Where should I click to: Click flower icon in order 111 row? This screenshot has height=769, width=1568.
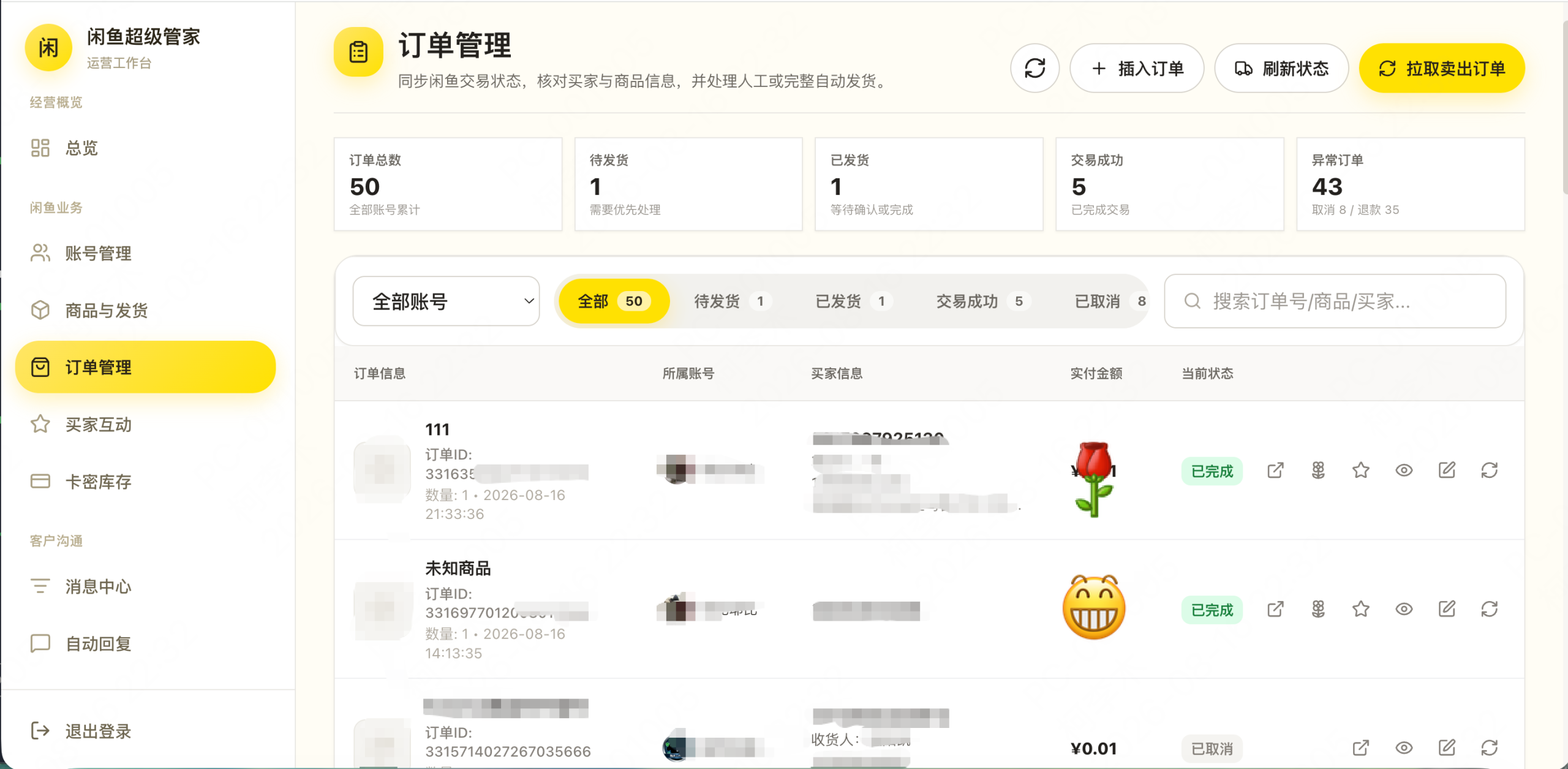coord(1318,471)
